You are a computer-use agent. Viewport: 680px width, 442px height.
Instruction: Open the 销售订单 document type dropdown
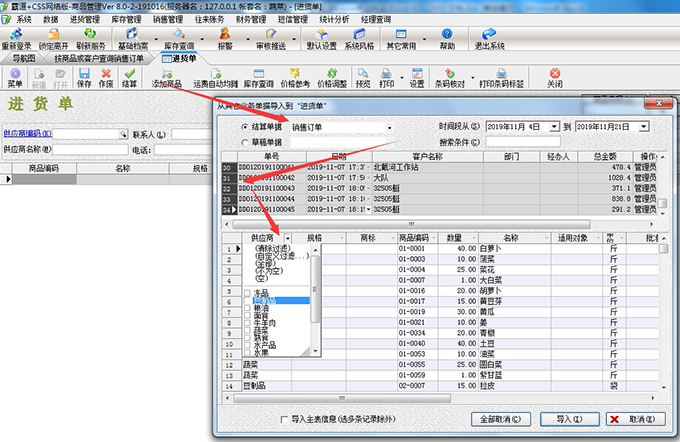point(389,128)
